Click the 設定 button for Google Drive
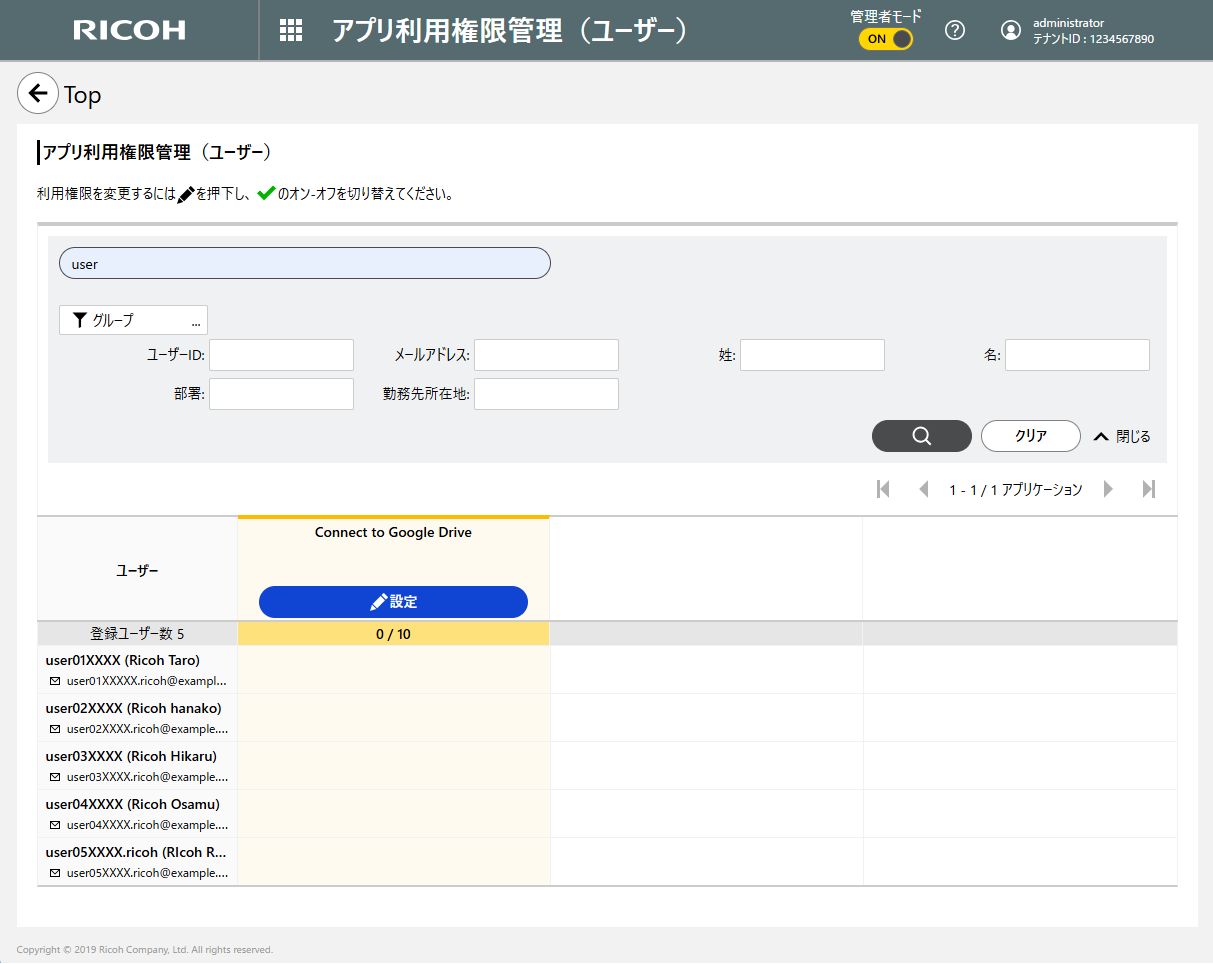Viewport: 1213px width, 964px height. pos(393,602)
